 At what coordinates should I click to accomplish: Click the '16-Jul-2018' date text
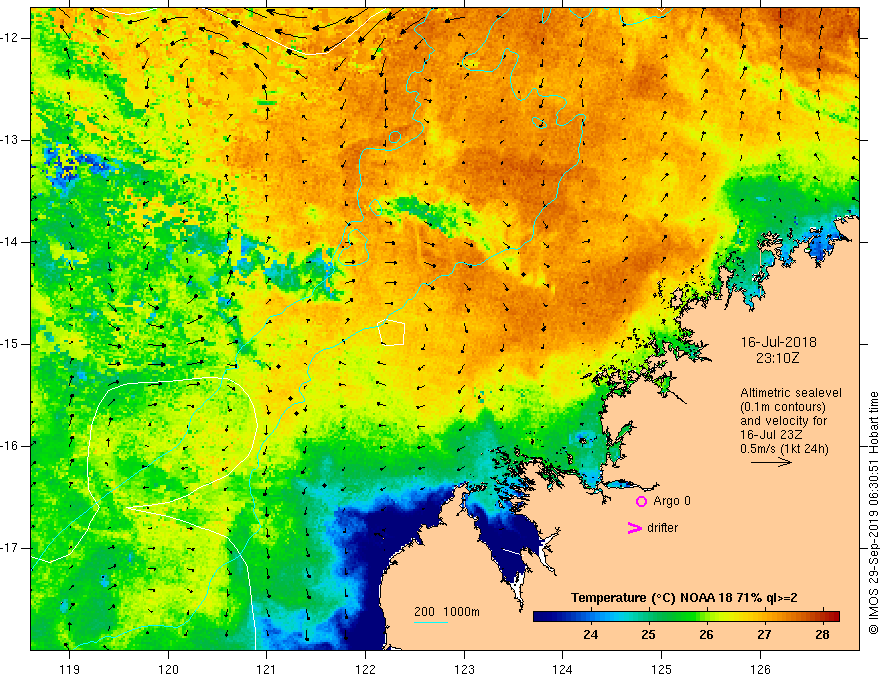coord(778,342)
